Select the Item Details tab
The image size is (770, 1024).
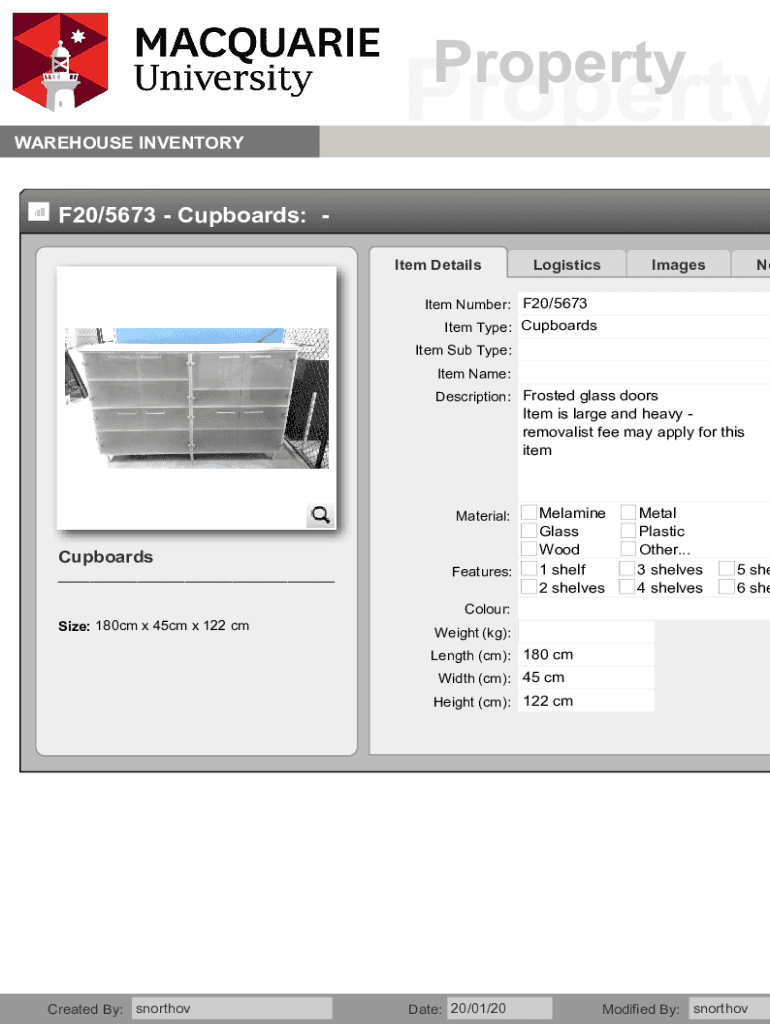438,264
